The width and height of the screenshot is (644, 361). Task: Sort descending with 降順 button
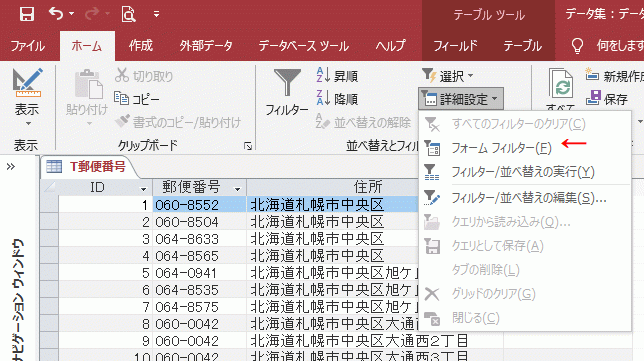(337, 99)
